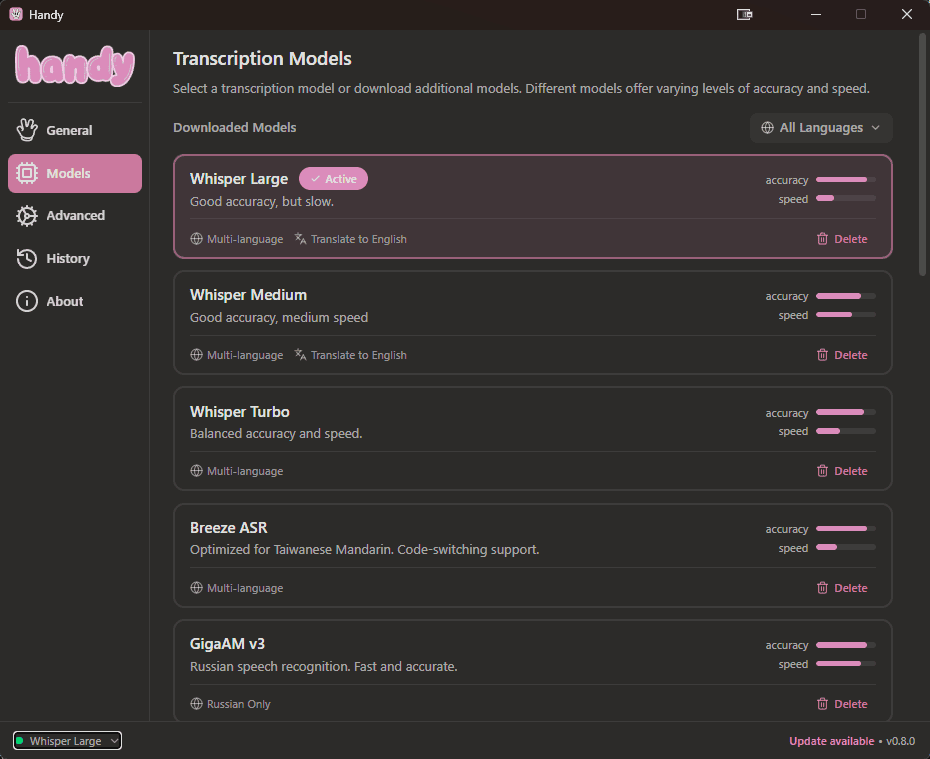The height and width of the screenshot is (759, 930).
Task: Click the Handy logo in the sidebar
Action: [75, 66]
